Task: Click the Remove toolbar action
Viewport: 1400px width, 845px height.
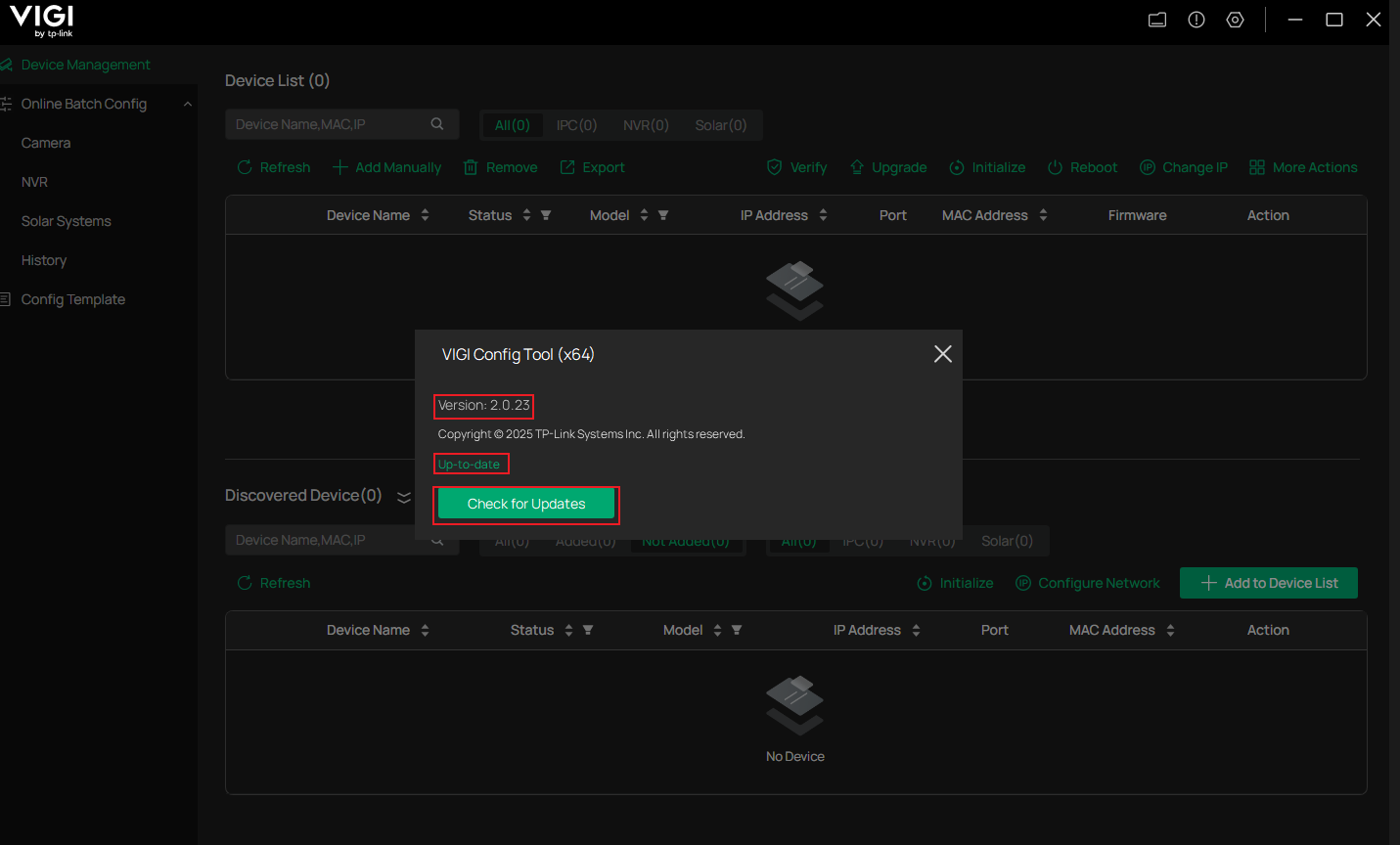Action: coord(500,167)
